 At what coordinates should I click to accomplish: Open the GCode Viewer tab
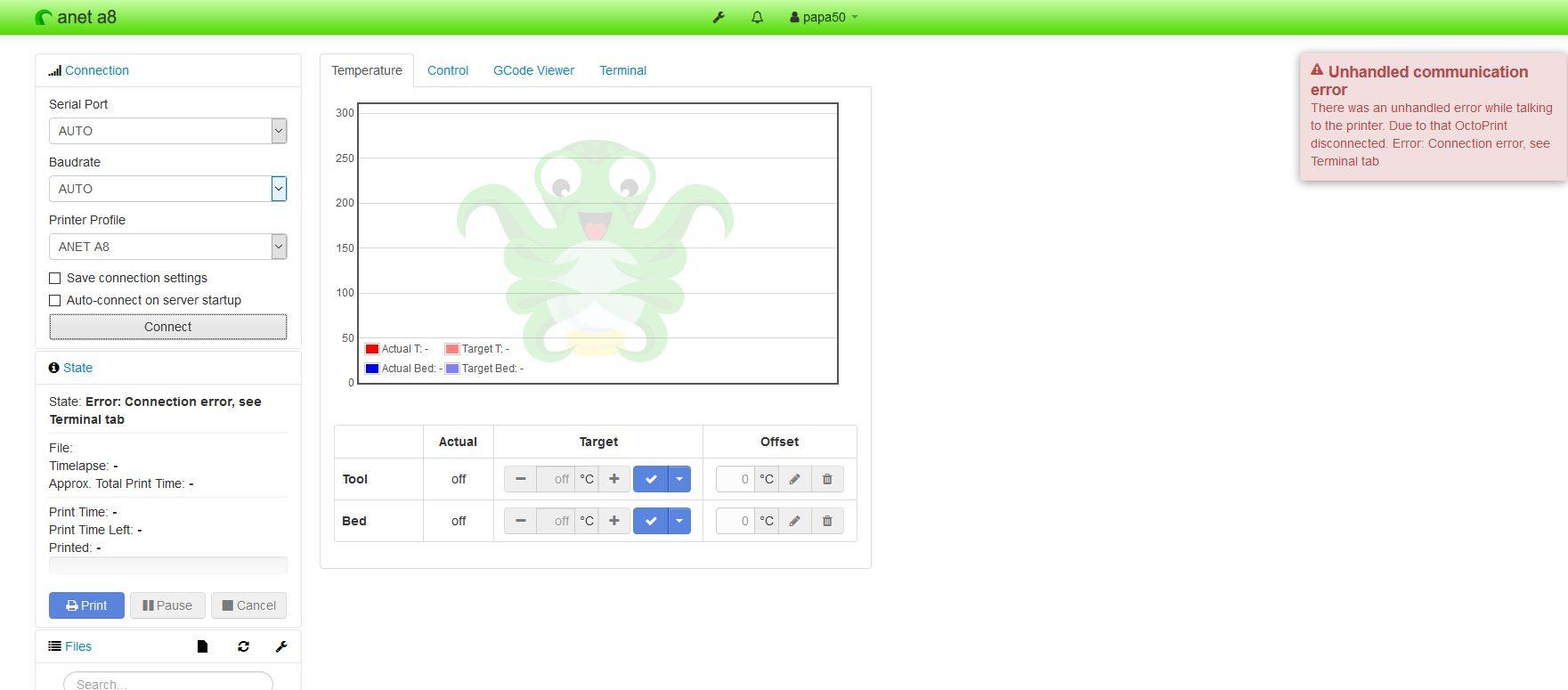point(533,70)
